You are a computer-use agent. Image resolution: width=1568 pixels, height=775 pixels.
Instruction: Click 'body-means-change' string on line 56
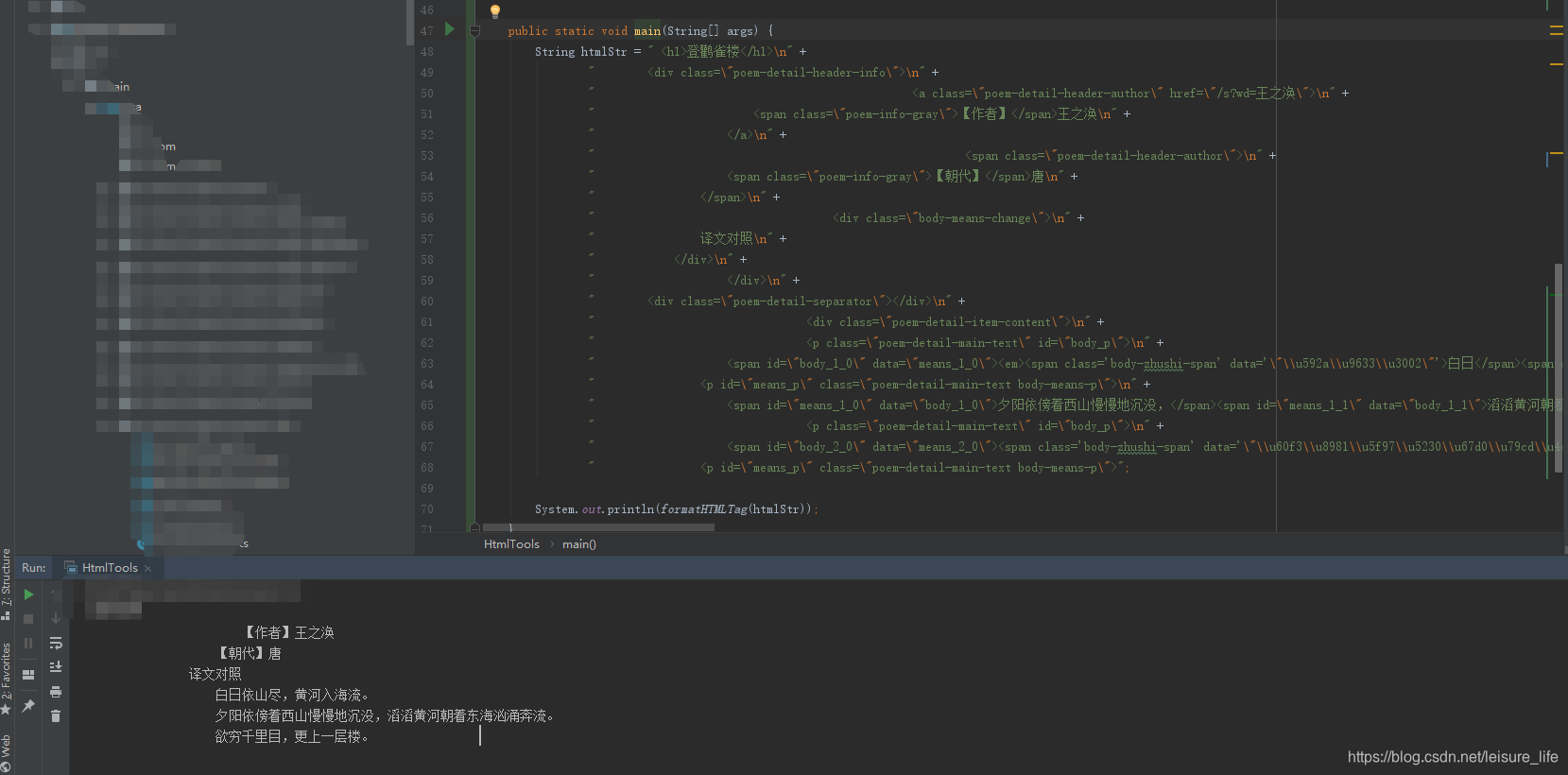[974, 218]
